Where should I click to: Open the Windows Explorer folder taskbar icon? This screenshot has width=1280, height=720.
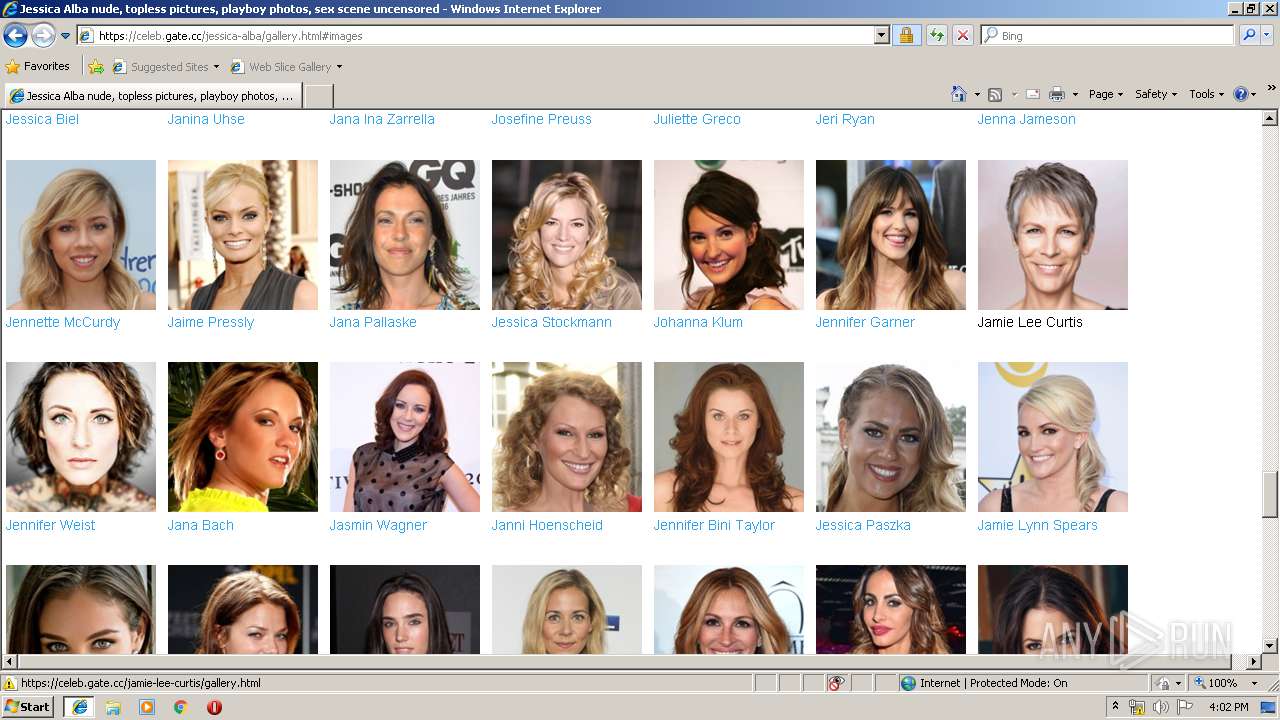pos(113,707)
